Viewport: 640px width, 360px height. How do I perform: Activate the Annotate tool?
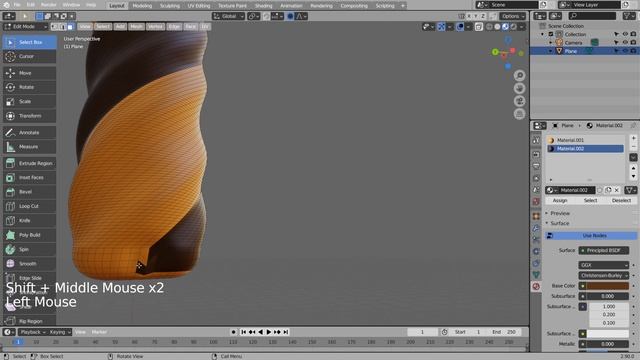click(29, 133)
